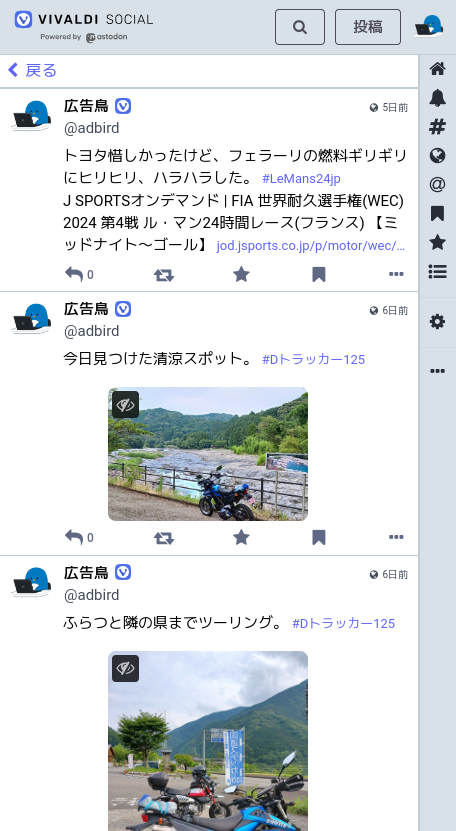456x831 pixels.
Task: Hide the river motorcycle photo via eye icon
Action: (x=125, y=405)
